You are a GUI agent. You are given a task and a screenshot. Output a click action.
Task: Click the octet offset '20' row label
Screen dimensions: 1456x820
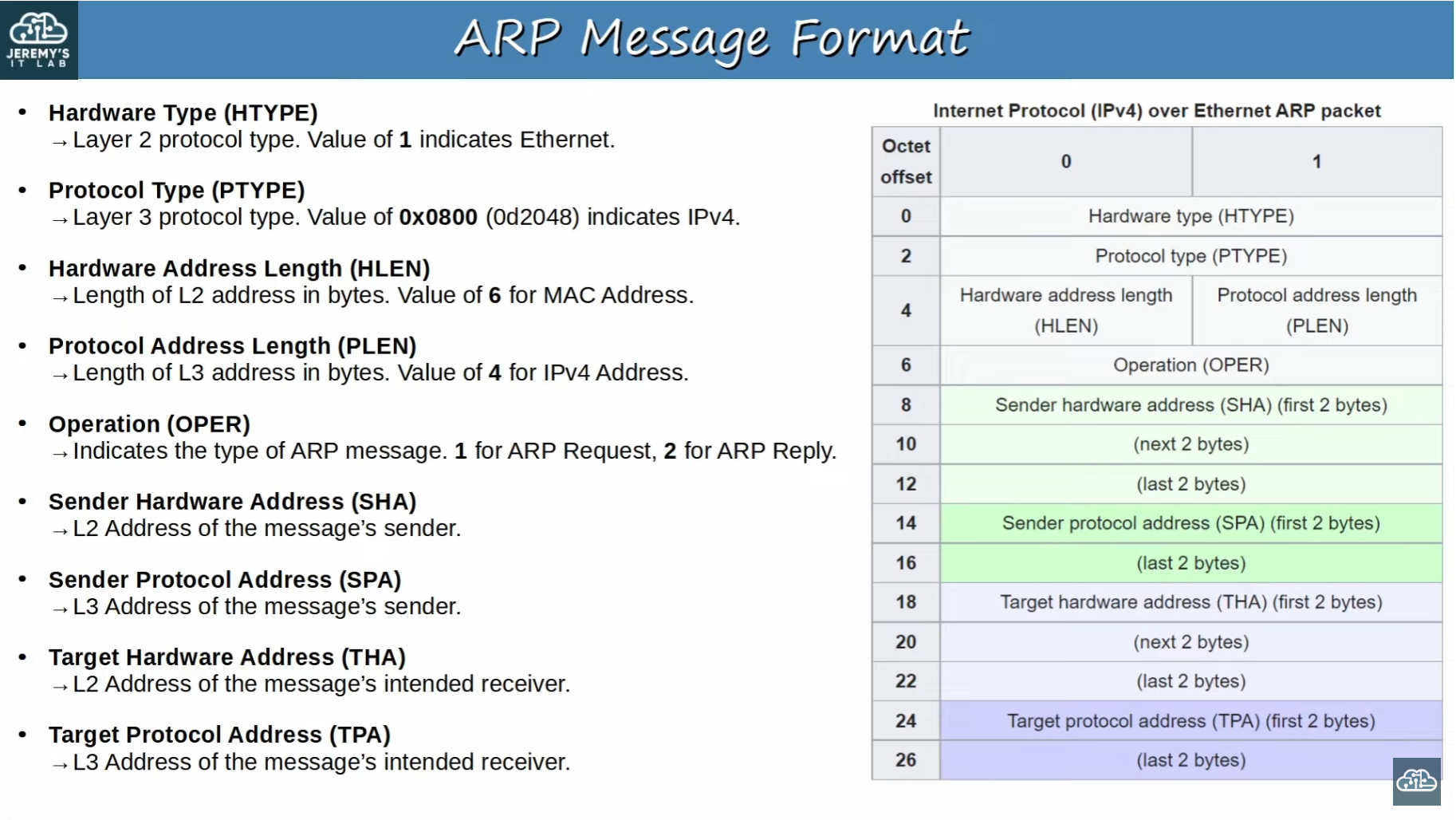click(x=907, y=642)
